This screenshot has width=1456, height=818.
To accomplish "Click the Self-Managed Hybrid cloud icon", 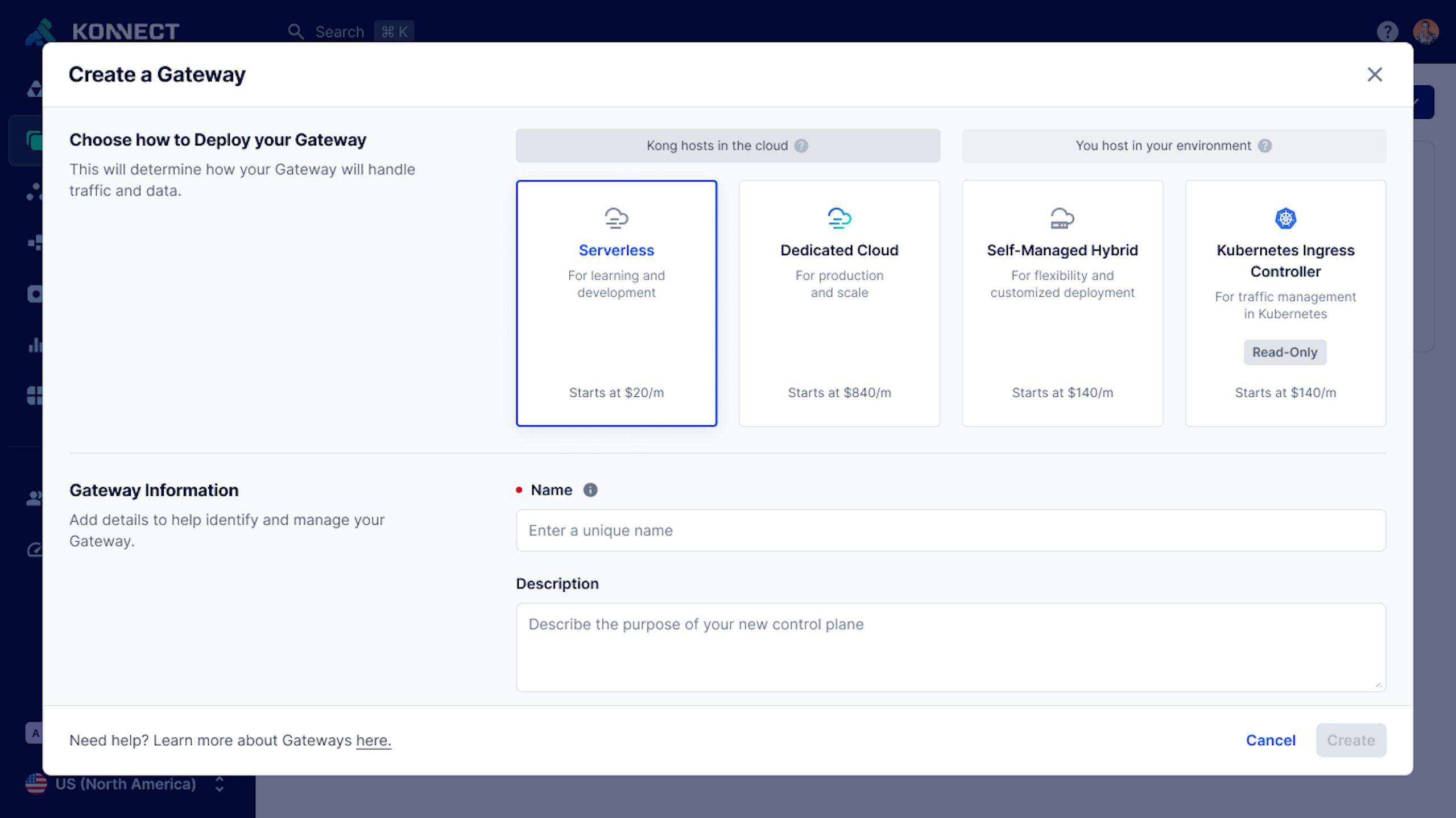I will coord(1062,218).
